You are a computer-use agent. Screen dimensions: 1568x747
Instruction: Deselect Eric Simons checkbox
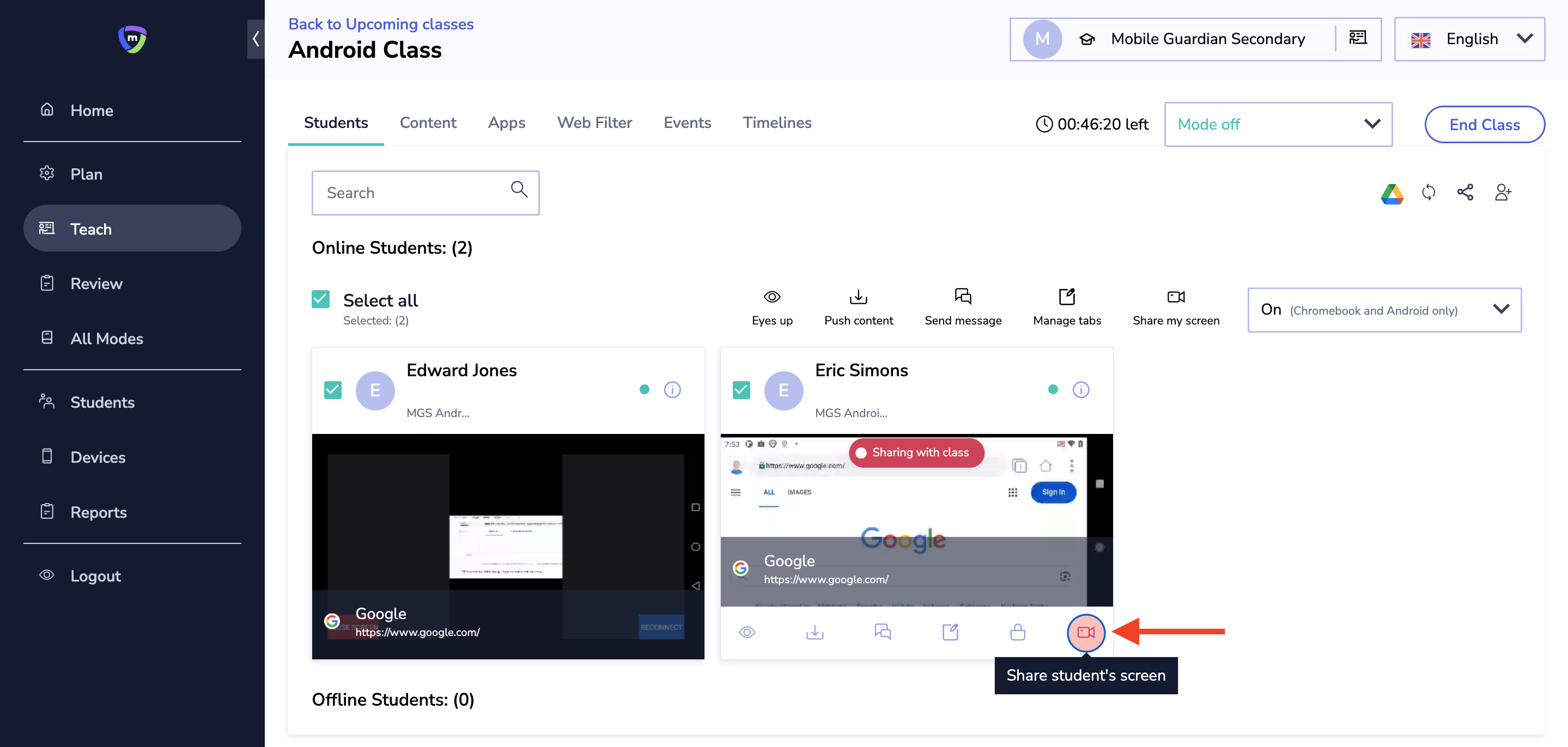click(742, 390)
